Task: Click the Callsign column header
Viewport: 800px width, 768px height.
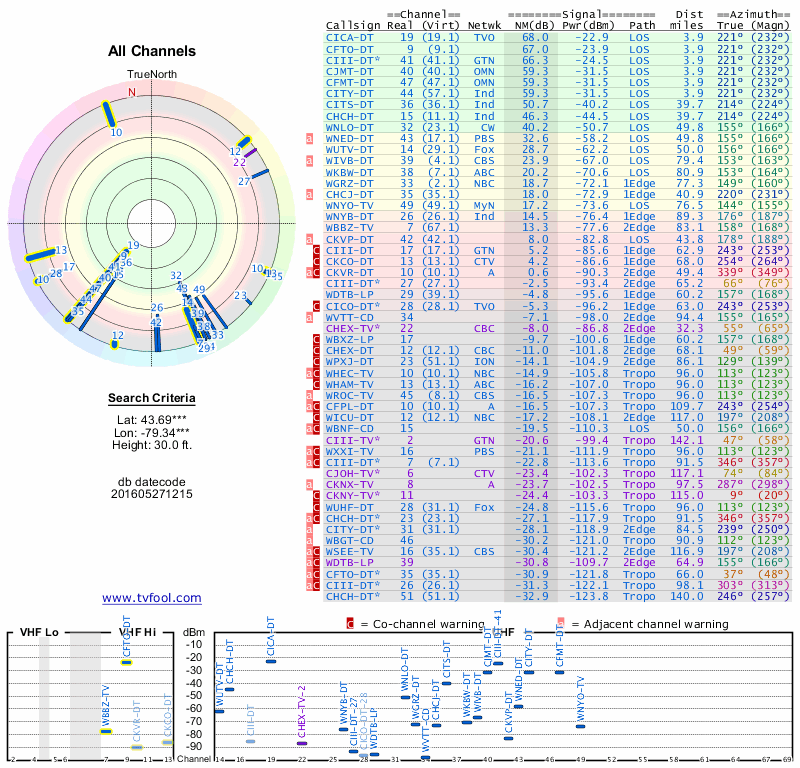Action: coord(354,25)
